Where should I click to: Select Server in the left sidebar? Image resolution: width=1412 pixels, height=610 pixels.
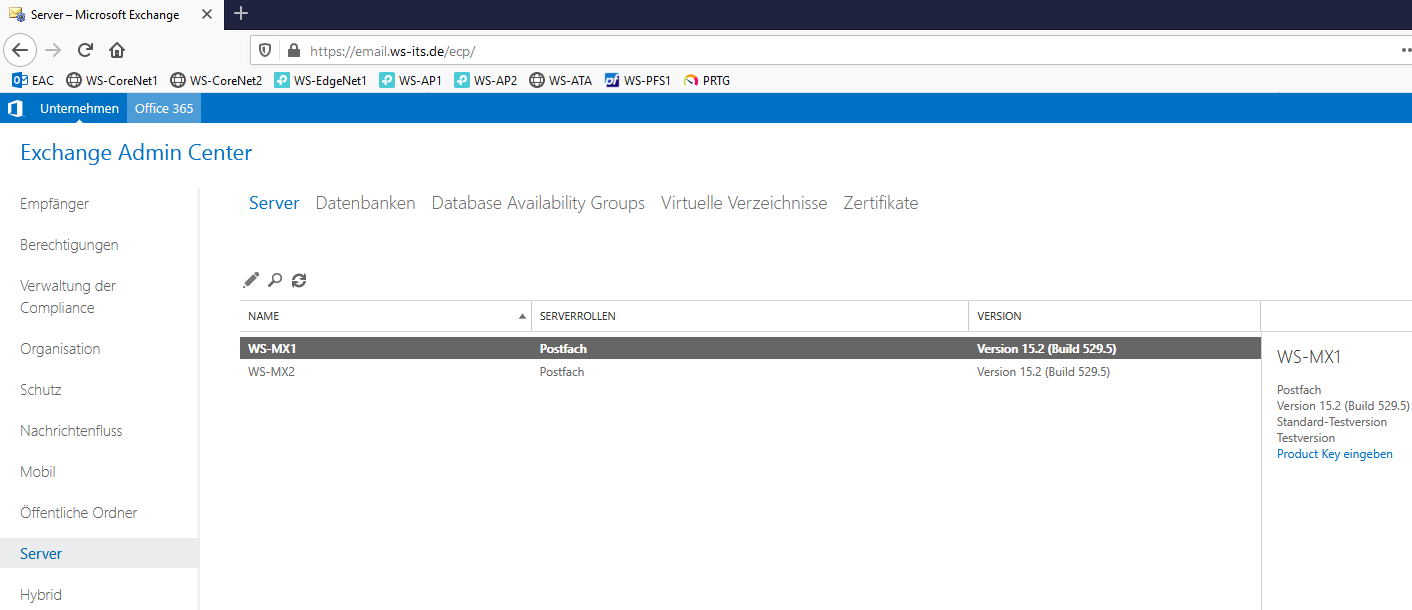click(x=99, y=554)
